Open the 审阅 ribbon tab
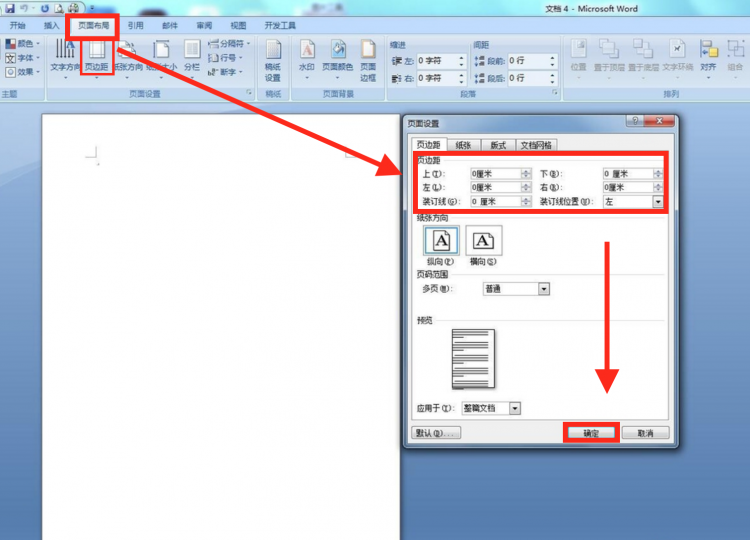 [x=204, y=25]
